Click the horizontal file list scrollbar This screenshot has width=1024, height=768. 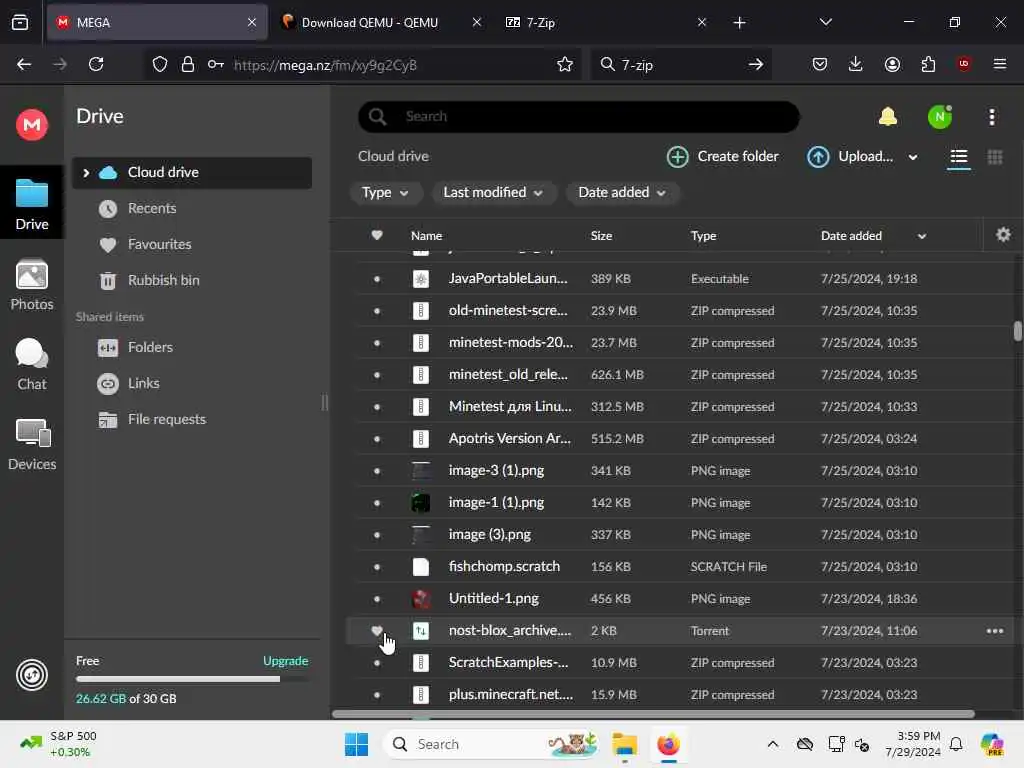653,714
